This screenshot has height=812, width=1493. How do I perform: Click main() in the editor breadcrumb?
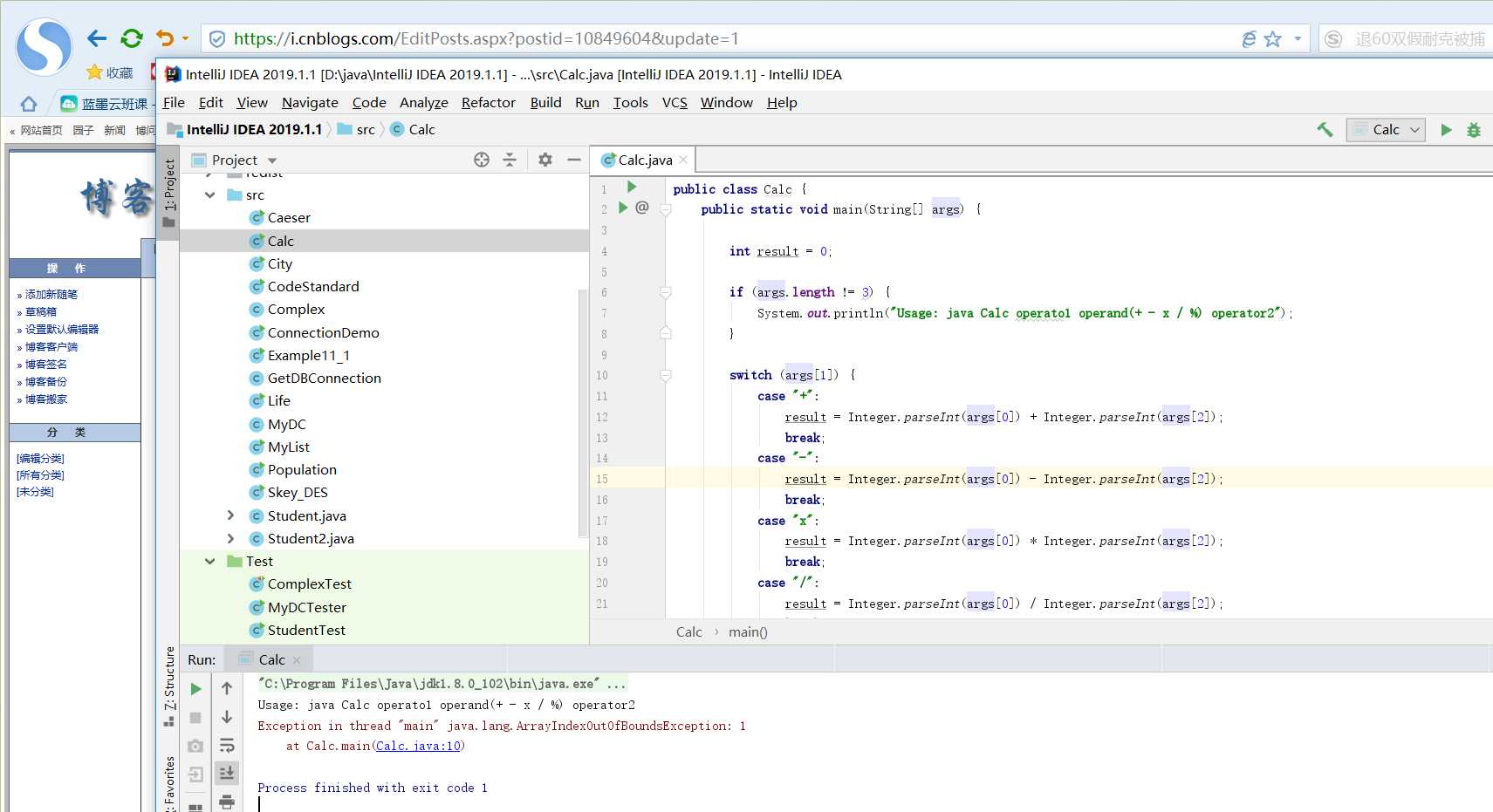click(x=748, y=631)
